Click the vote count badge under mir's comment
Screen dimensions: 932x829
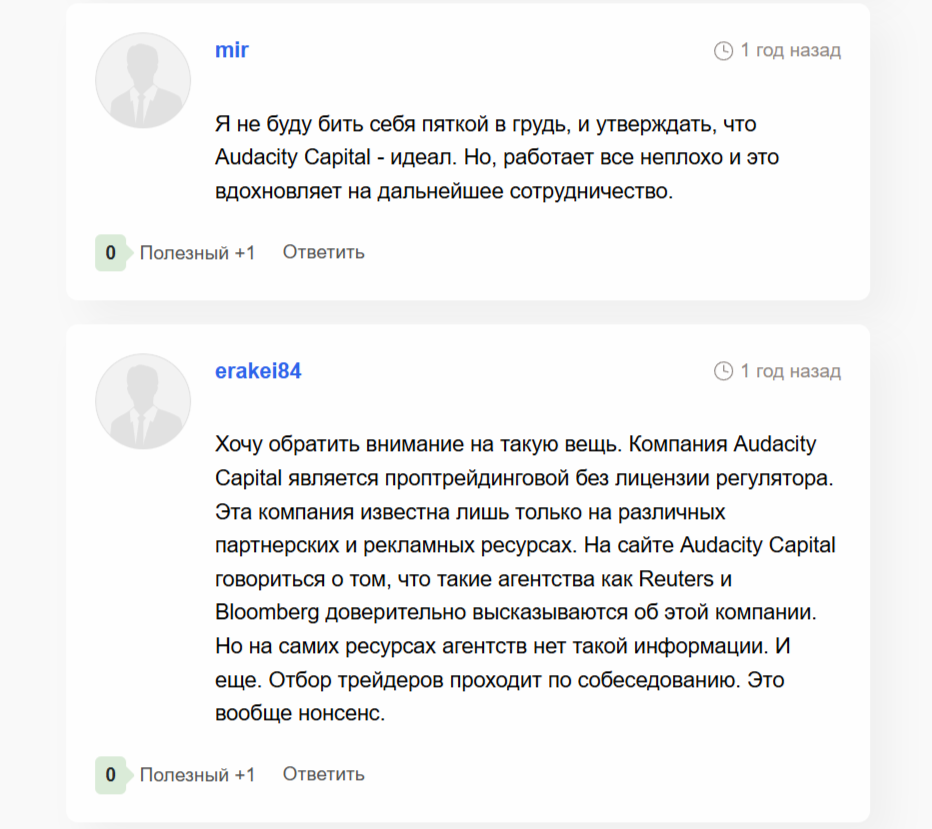[110, 253]
